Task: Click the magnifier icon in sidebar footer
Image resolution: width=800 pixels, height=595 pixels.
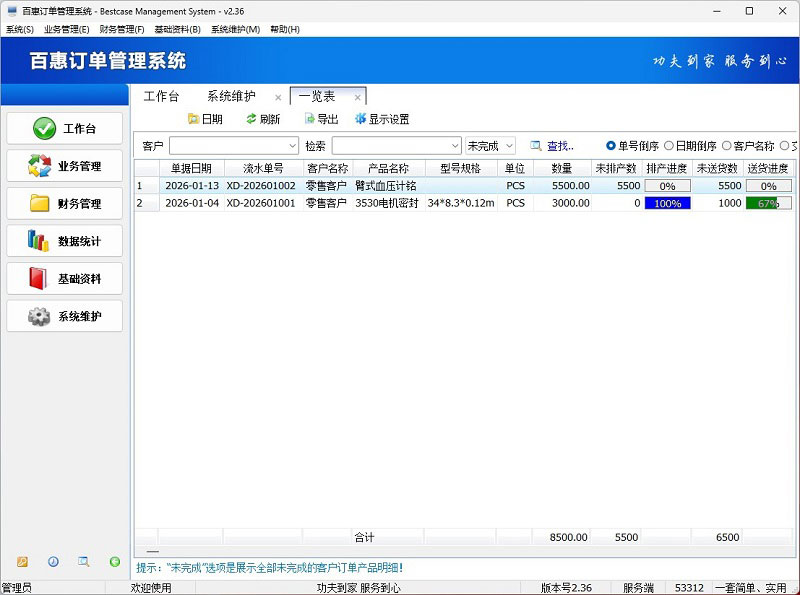Action: 84,562
